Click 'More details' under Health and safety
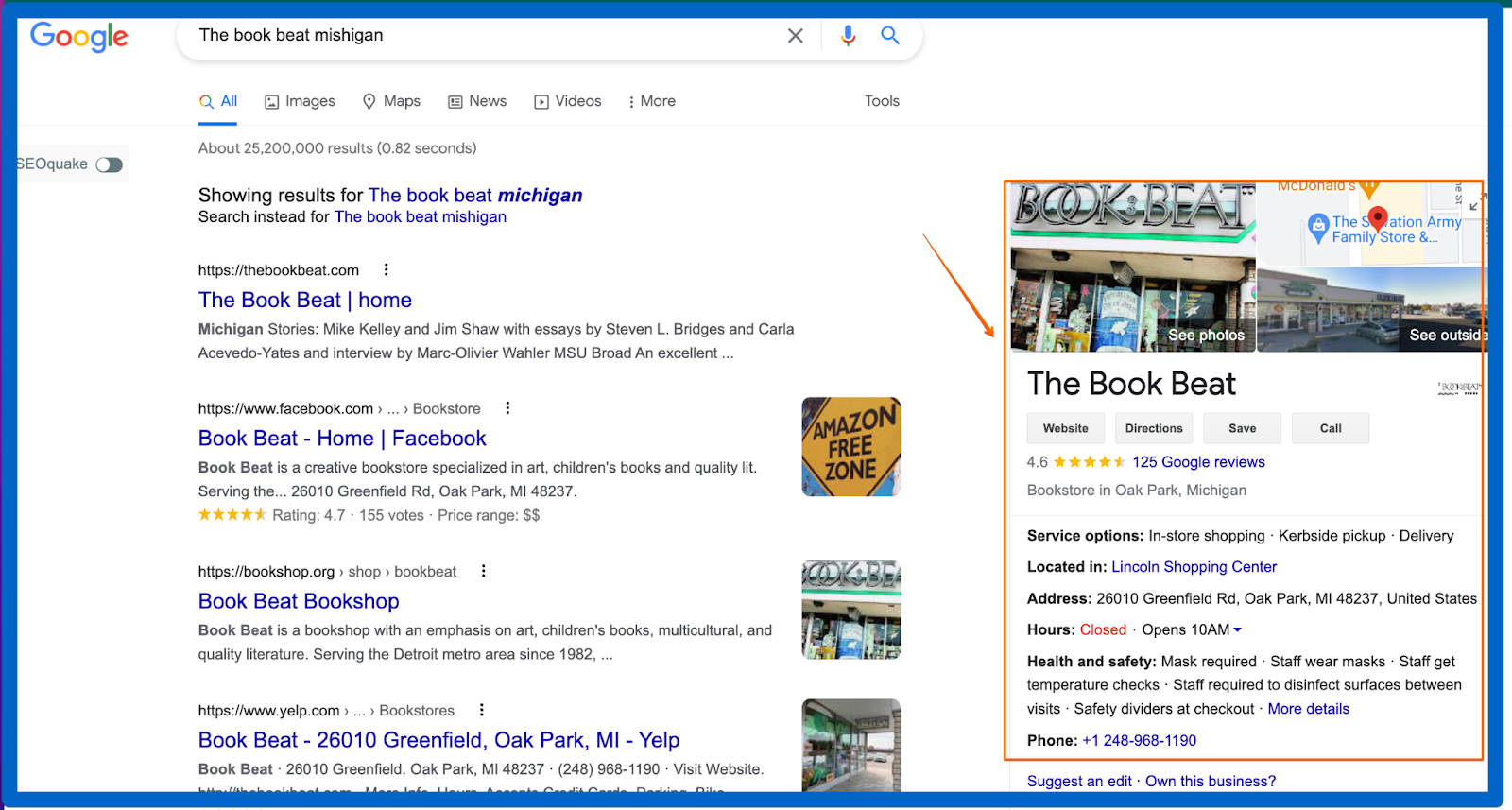This screenshot has width=1512, height=810. 1309,709
